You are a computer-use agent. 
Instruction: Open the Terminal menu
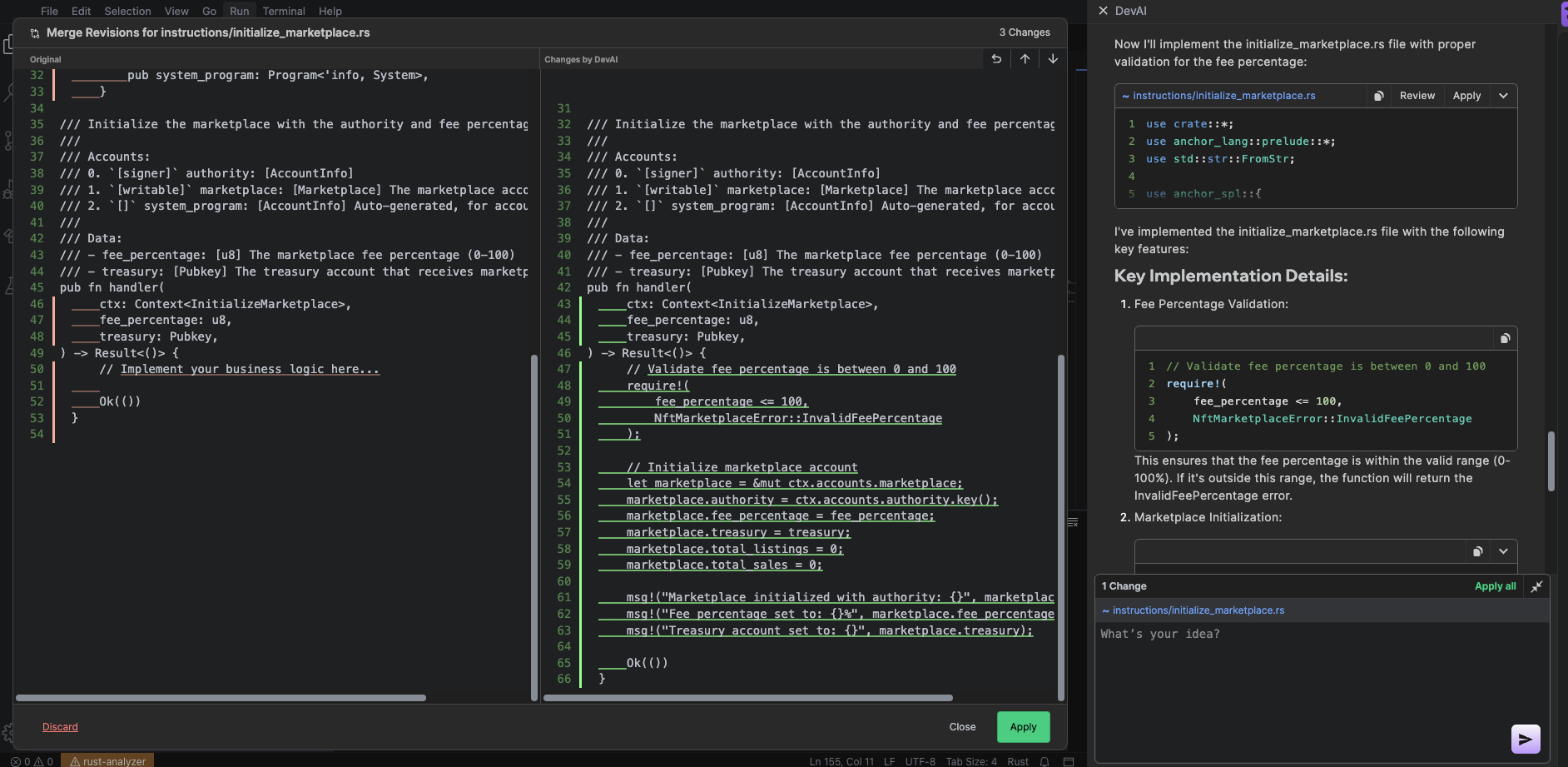[x=284, y=11]
